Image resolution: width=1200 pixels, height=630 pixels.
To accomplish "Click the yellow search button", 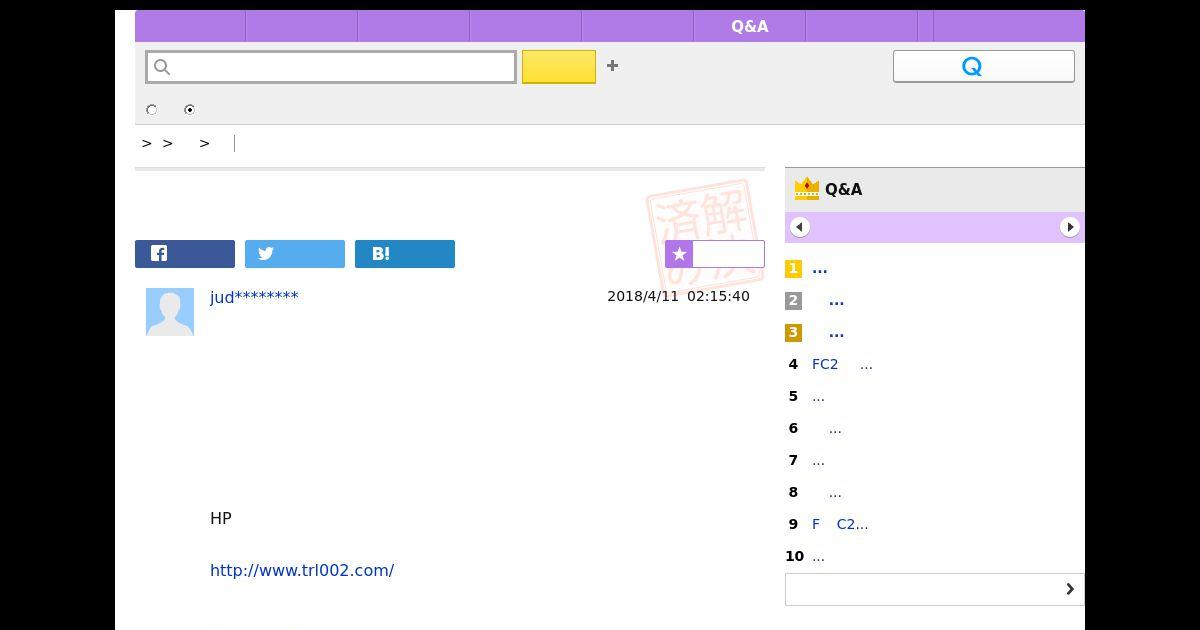I will (x=559, y=67).
